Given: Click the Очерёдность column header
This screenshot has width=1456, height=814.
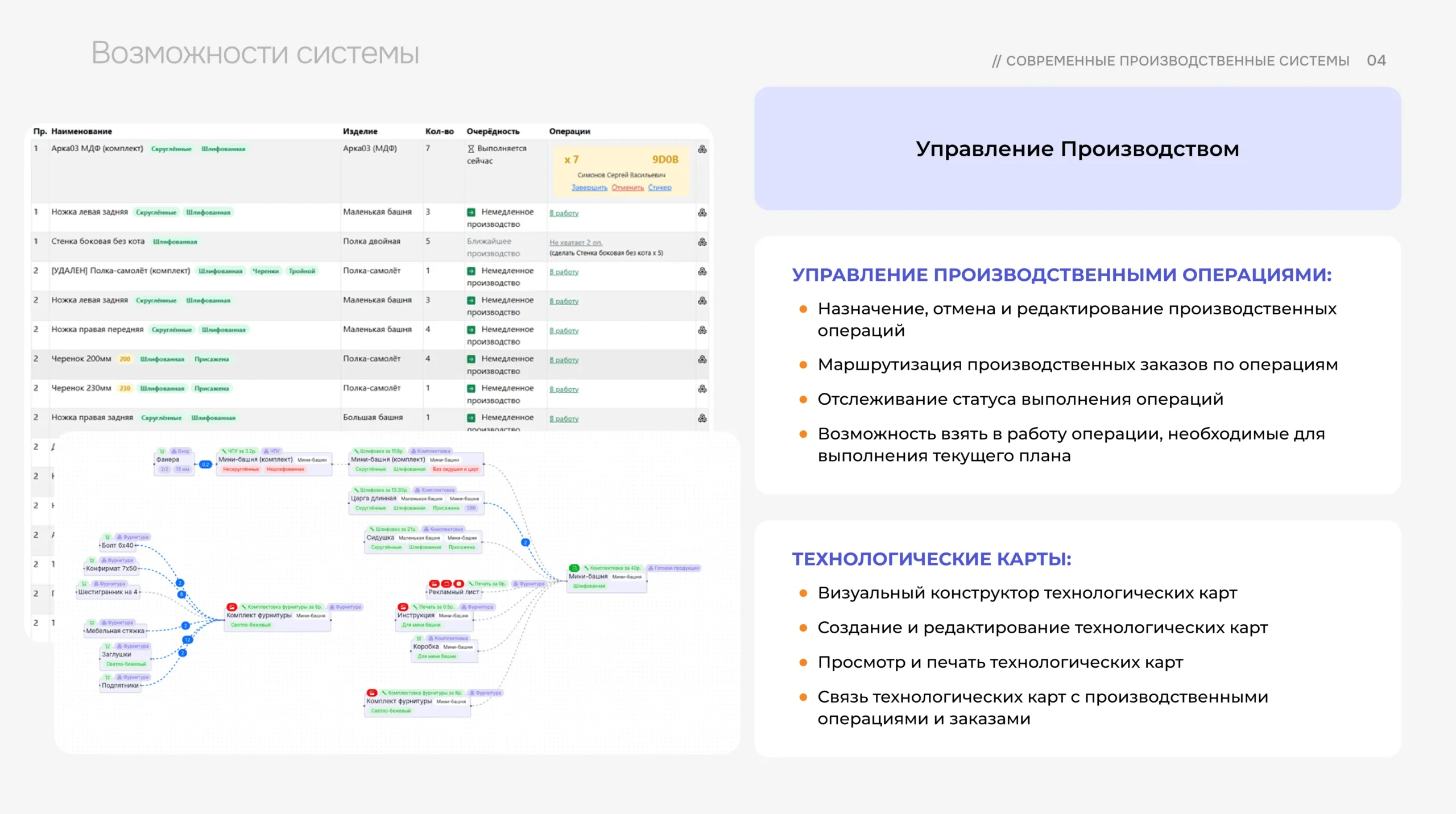Looking at the screenshot, I should (493, 131).
